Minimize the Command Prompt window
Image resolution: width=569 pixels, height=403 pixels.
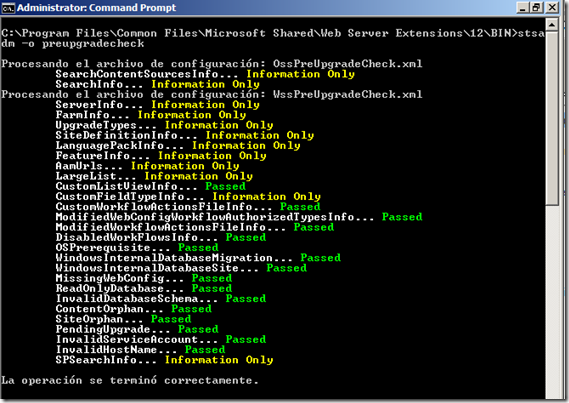[x=522, y=8]
